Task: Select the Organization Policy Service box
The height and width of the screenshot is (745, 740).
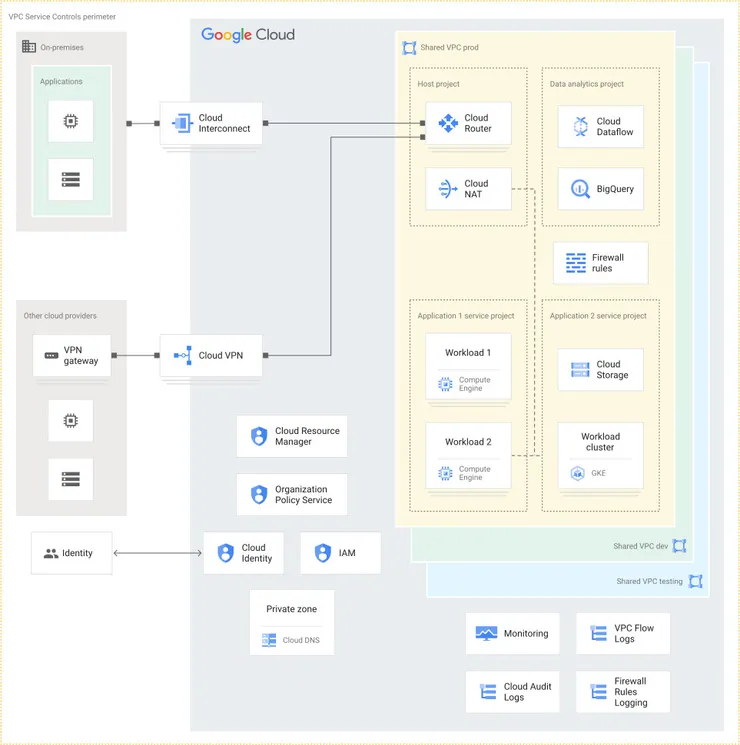Action: [292, 495]
